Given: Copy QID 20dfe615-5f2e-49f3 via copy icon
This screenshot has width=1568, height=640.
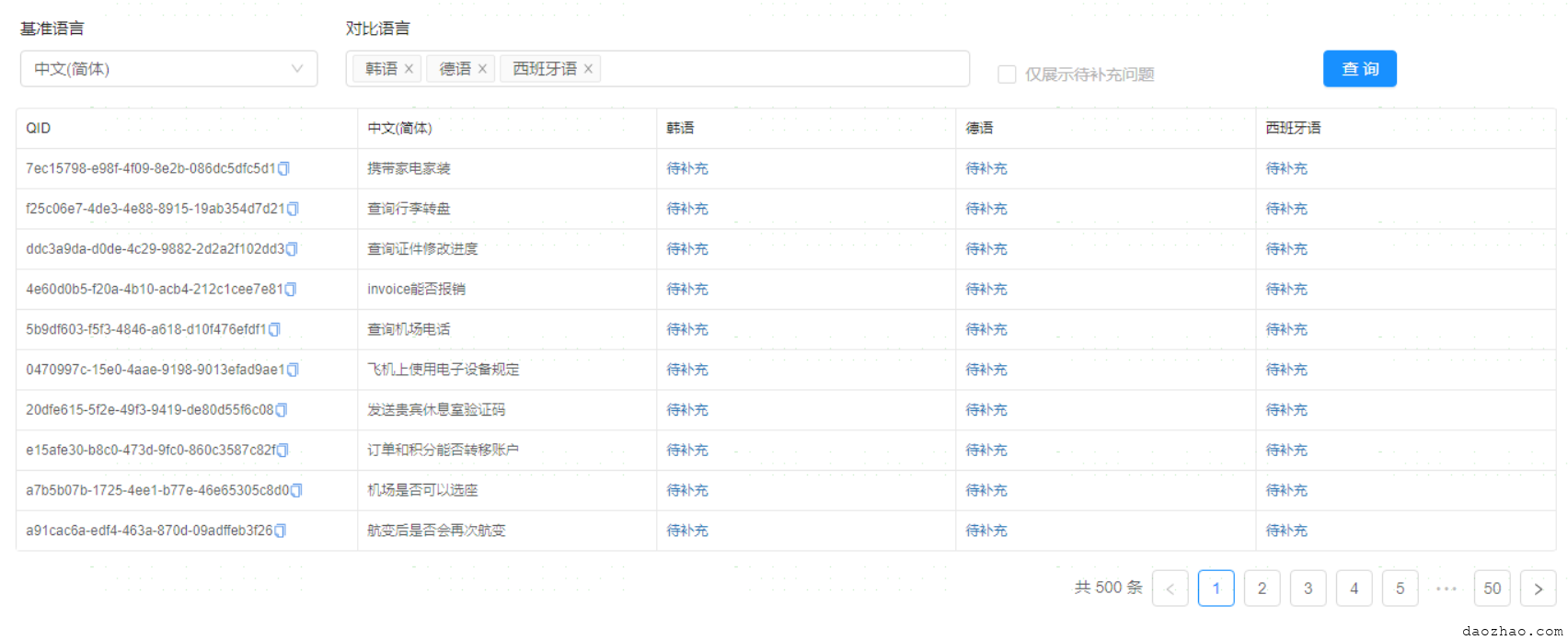Looking at the screenshot, I should click(x=282, y=410).
